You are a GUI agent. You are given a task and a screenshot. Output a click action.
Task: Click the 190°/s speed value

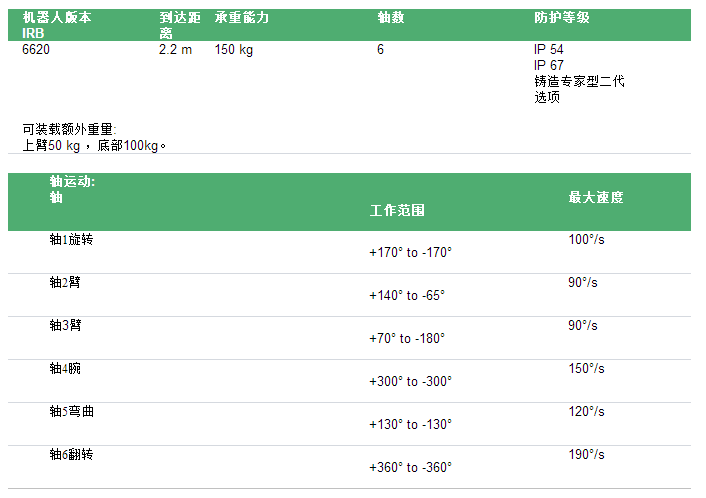click(x=586, y=454)
